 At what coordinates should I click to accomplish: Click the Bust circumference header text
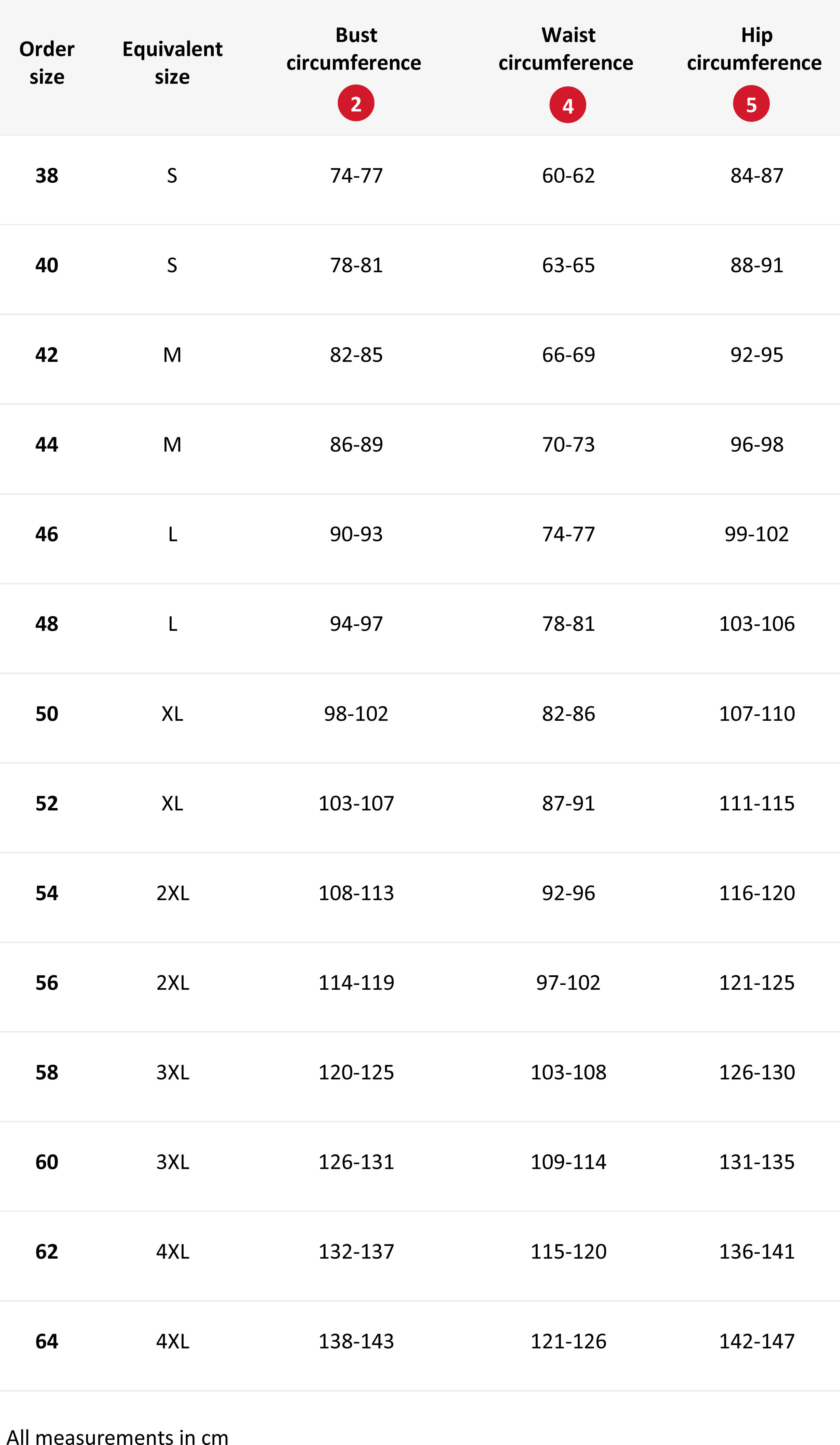click(354, 49)
